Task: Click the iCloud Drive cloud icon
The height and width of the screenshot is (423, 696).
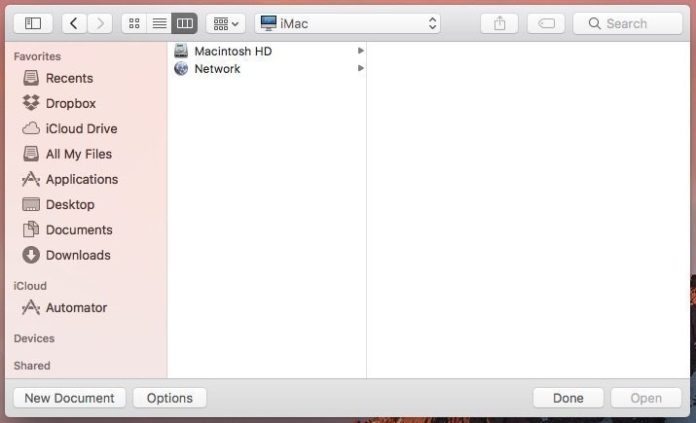Action: (x=31, y=128)
